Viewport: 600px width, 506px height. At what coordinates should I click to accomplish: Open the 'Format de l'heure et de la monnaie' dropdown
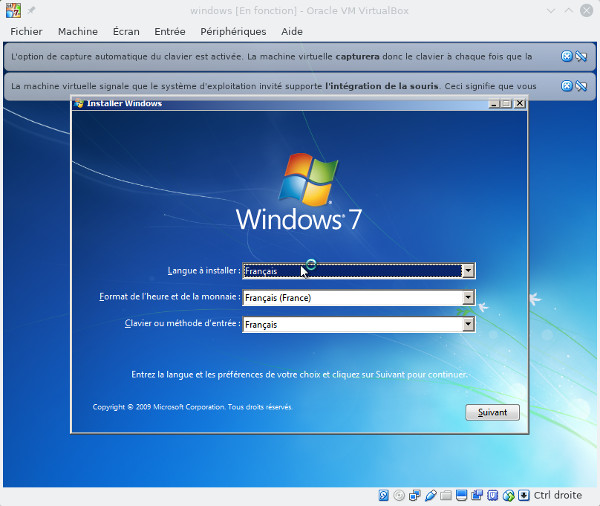[x=468, y=298]
